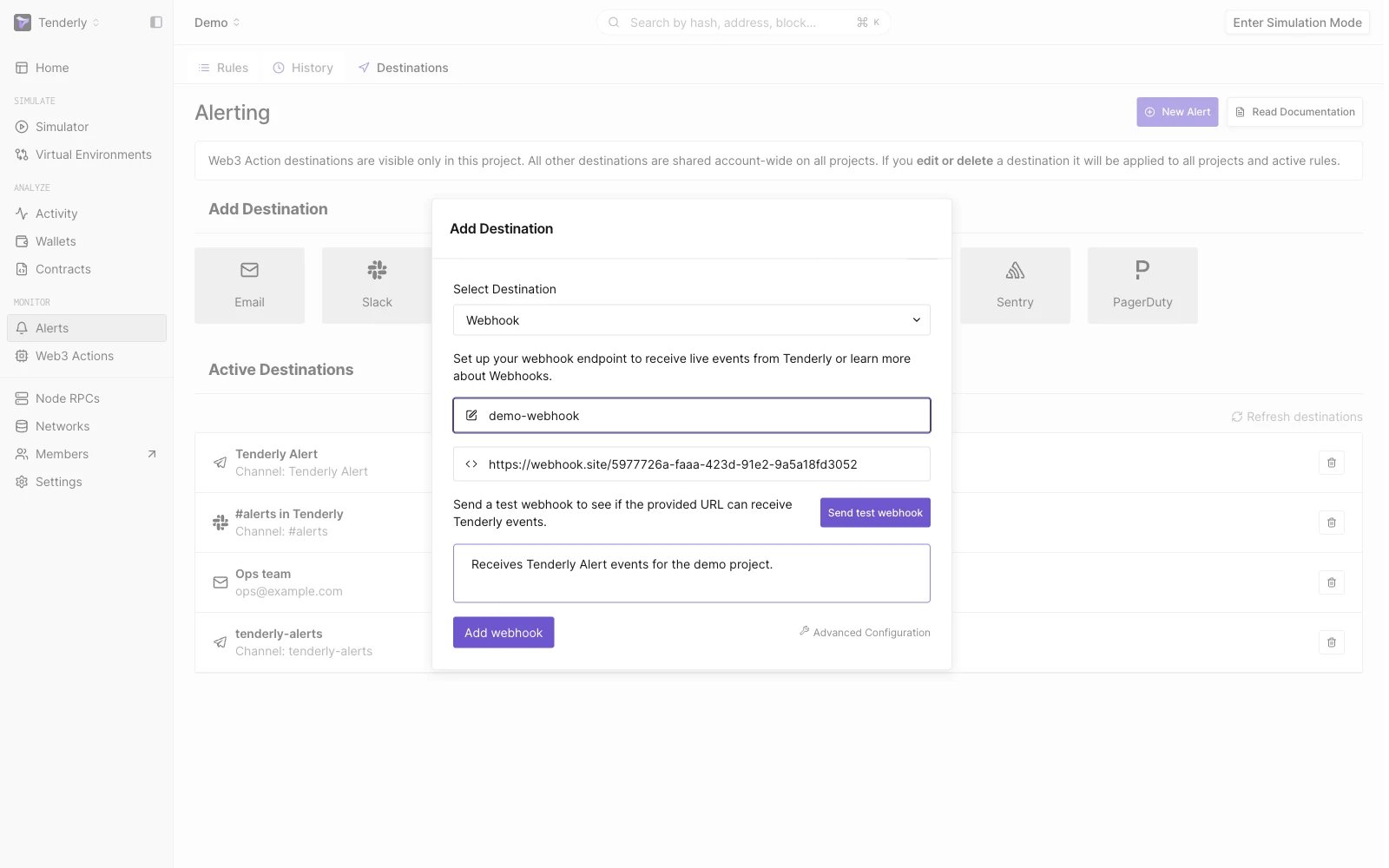Click the webhook description text area
Image resolution: width=1389 pixels, height=868 pixels.
coord(692,574)
